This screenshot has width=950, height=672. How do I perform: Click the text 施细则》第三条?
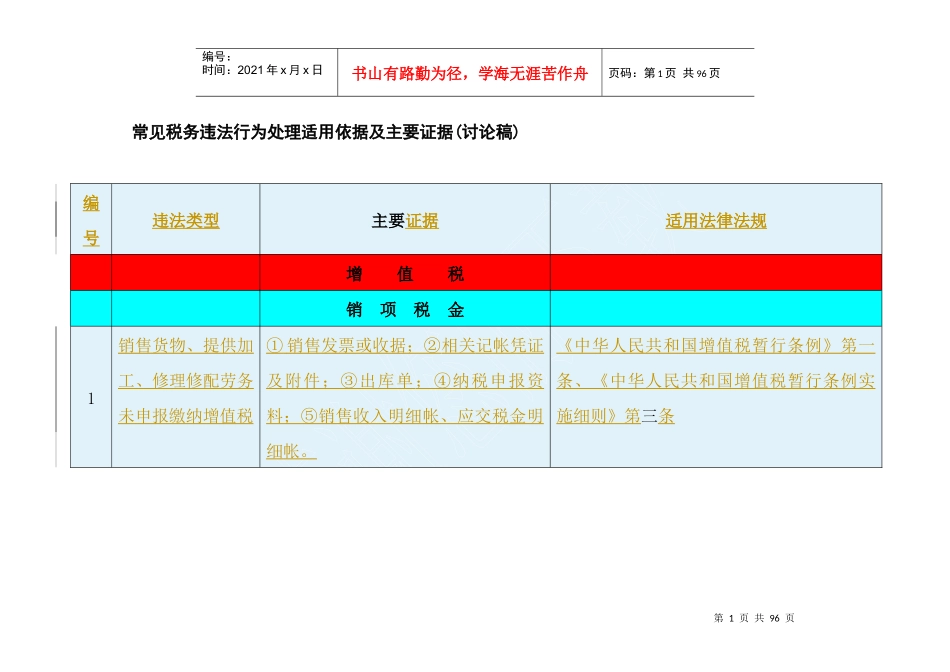(615, 416)
